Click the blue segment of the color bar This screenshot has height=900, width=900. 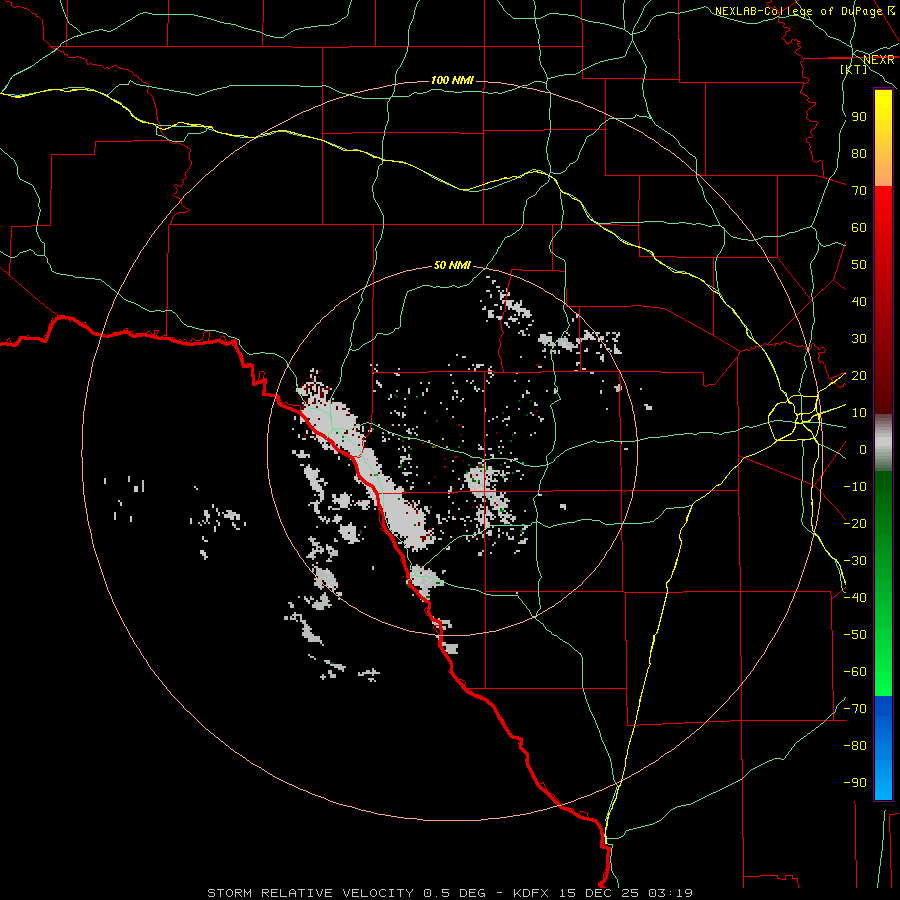click(883, 748)
